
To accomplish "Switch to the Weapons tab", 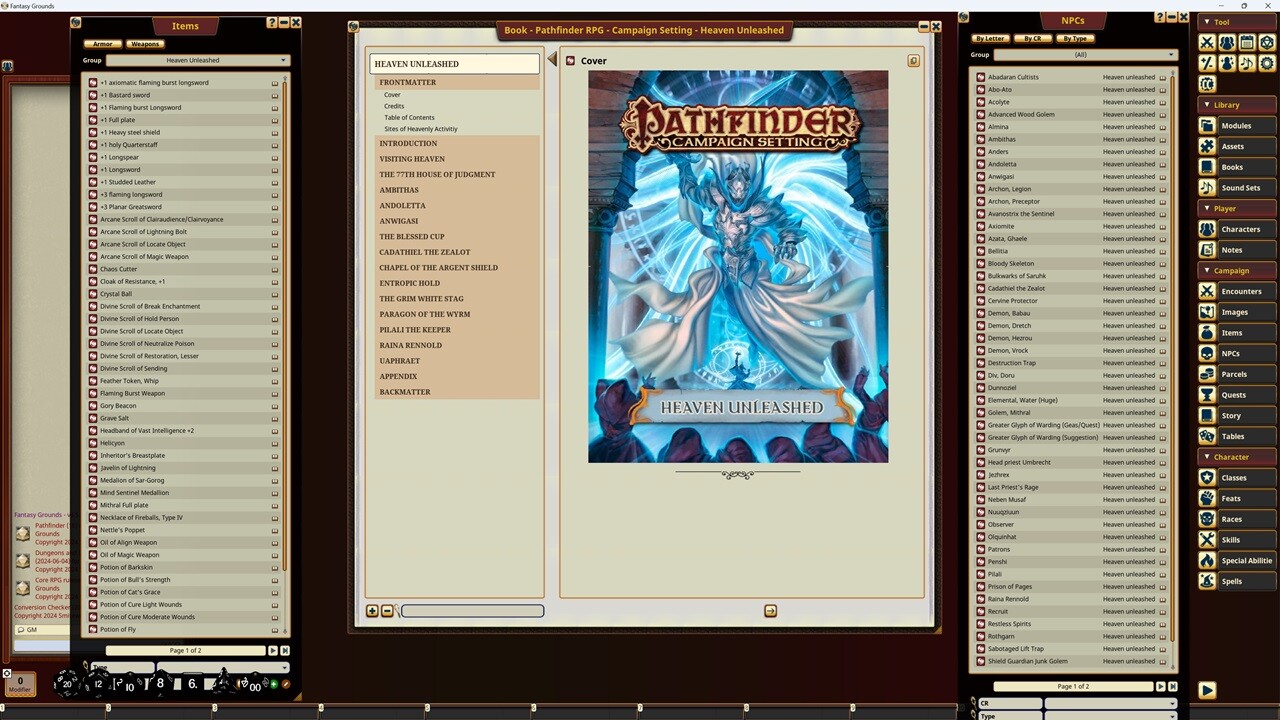I will tap(145, 43).
